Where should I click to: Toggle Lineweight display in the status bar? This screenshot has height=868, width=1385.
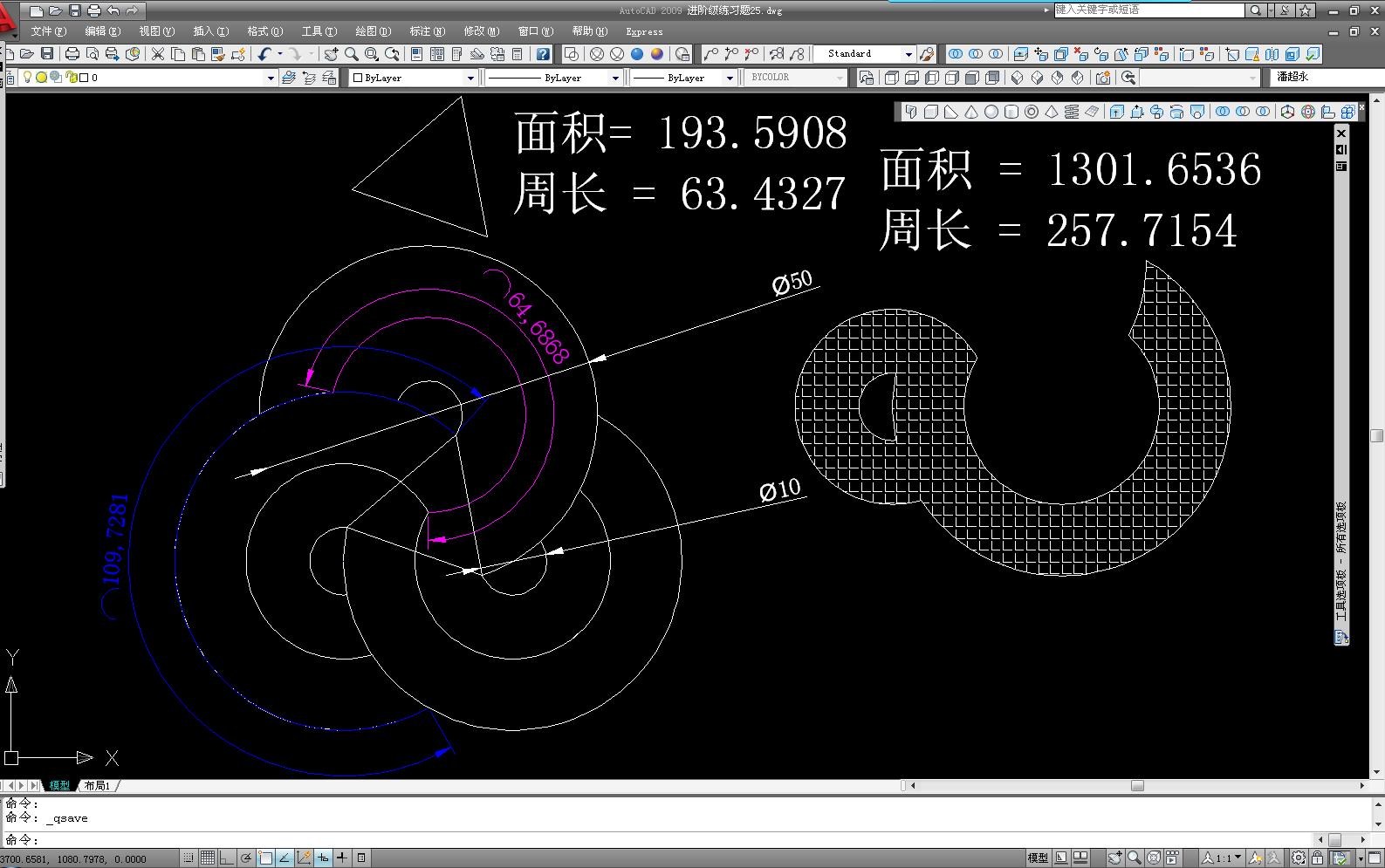(x=342, y=858)
